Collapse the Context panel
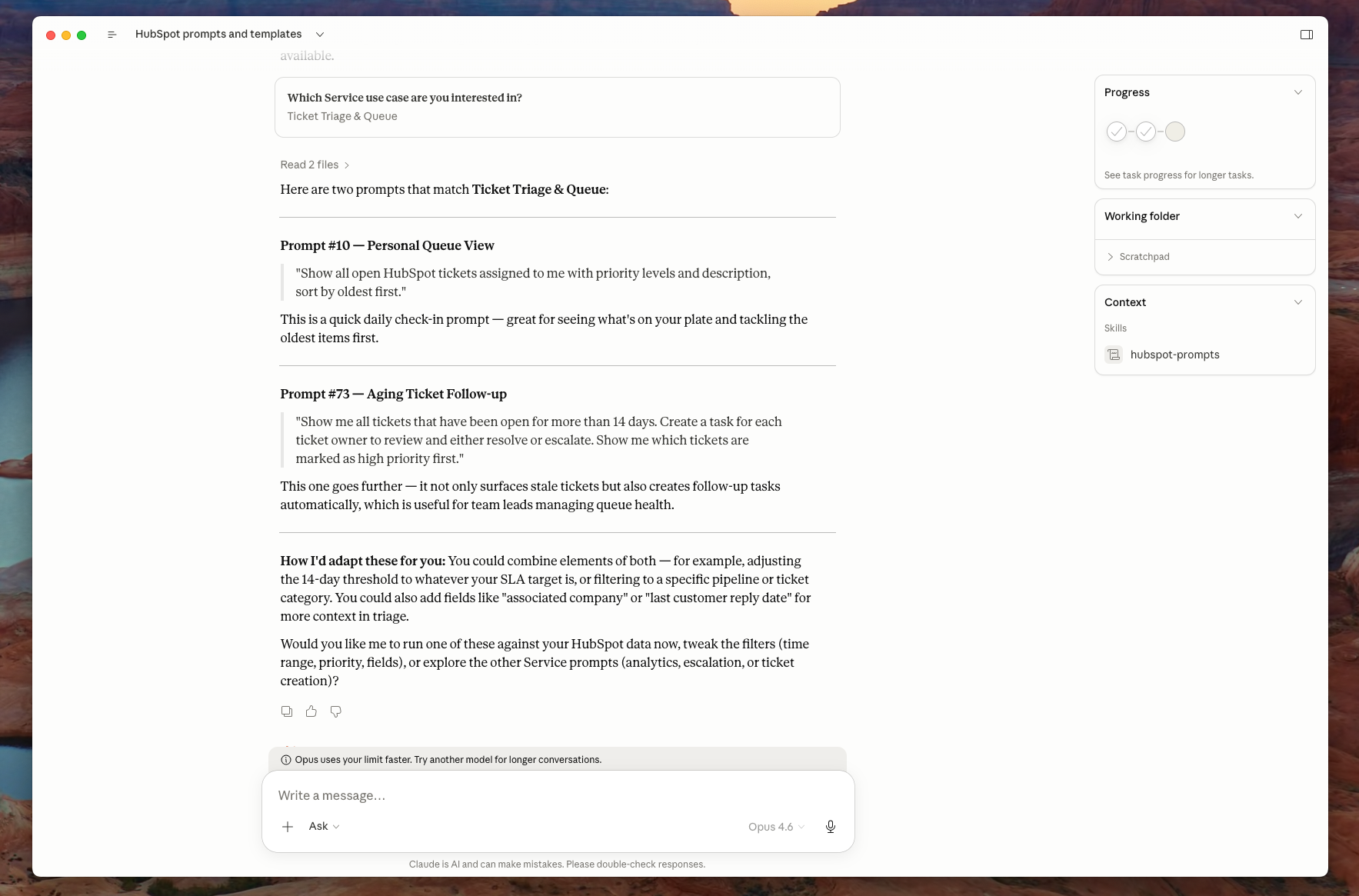This screenshot has width=1359, height=896. 1298,302
